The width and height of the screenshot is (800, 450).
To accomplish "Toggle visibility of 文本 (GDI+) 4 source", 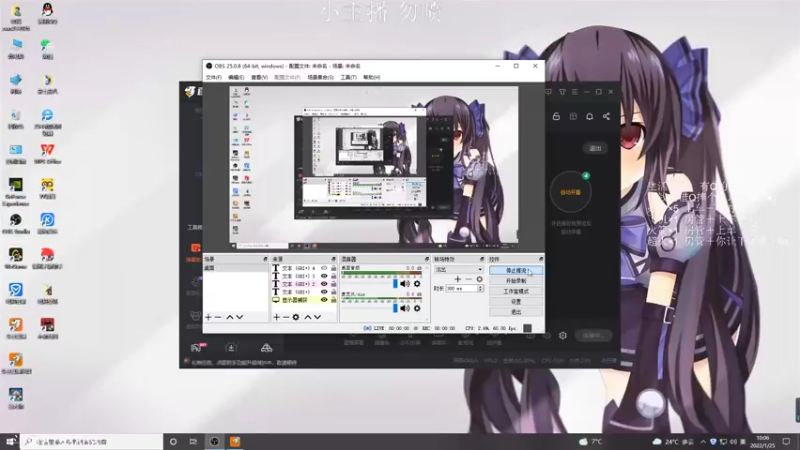I will (323, 268).
